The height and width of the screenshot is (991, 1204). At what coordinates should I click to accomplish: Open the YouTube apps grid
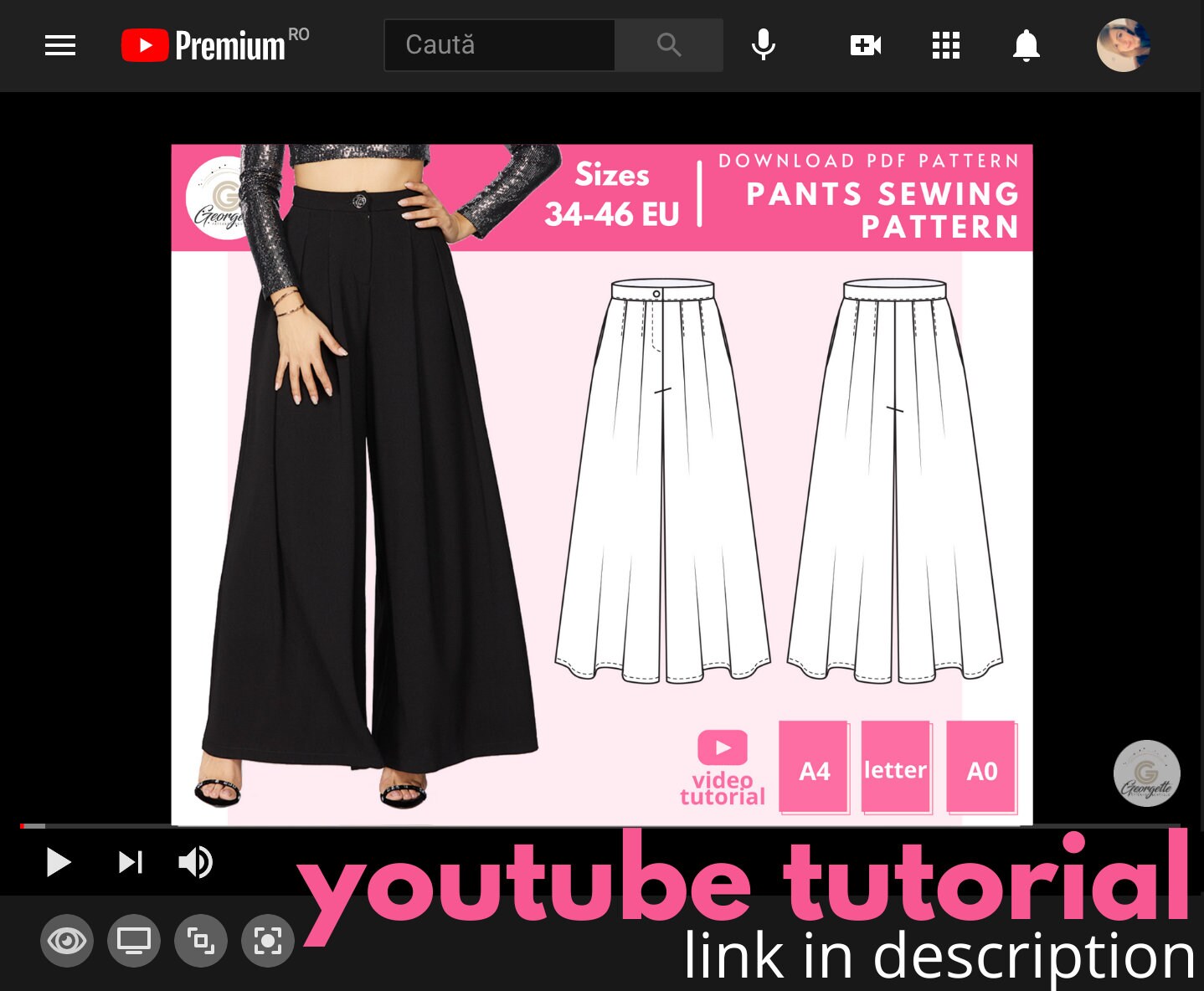point(946,45)
